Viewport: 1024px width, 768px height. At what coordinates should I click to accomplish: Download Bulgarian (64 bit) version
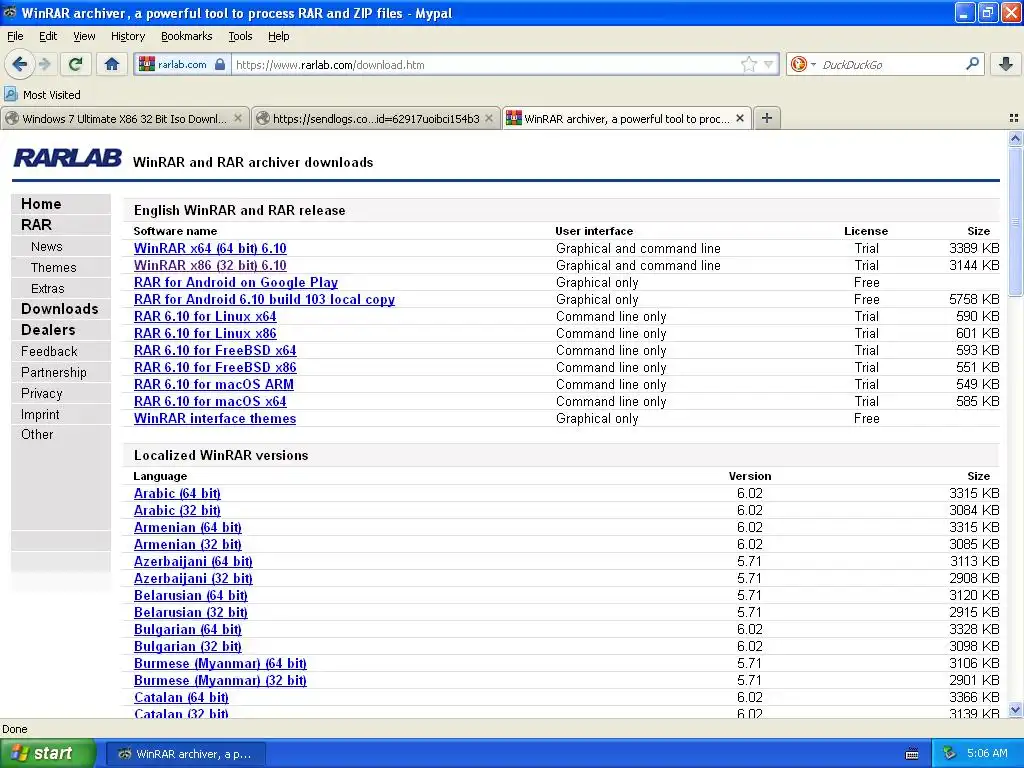tap(187, 629)
